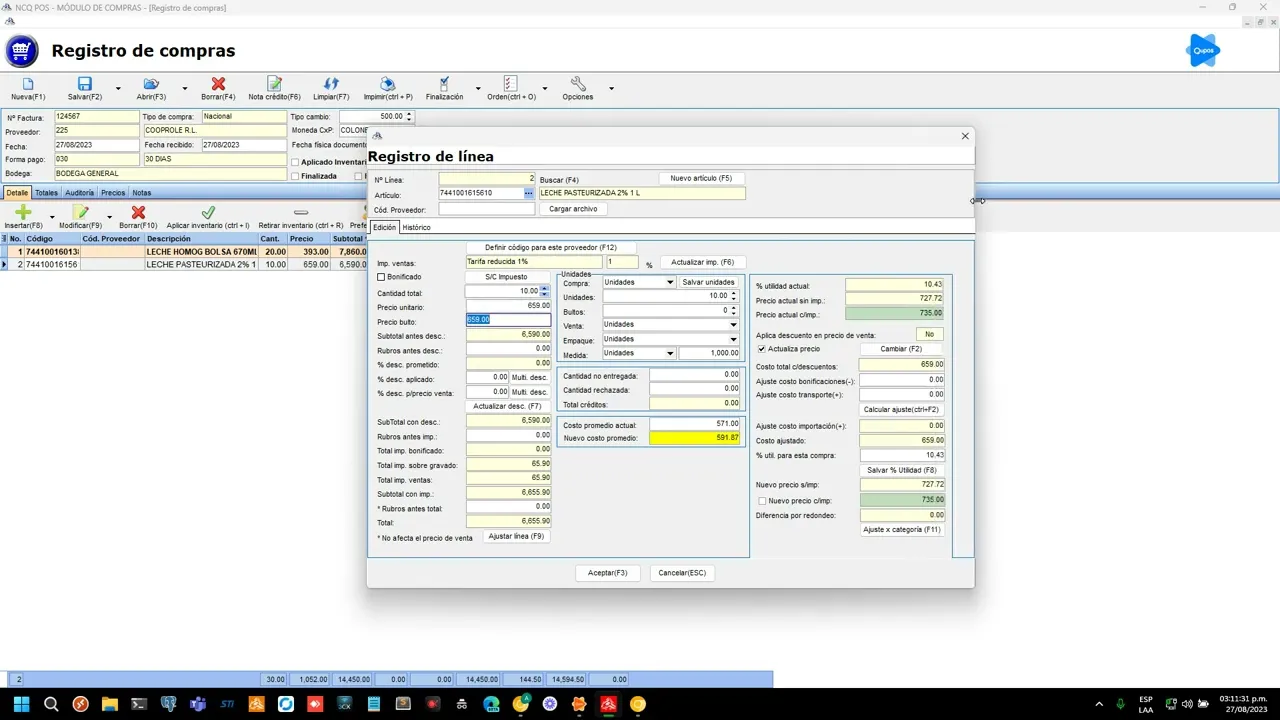Click the Nueva(F1) toolbar icon
Image resolution: width=1280 pixels, height=720 pixels.
coord(28,84)
